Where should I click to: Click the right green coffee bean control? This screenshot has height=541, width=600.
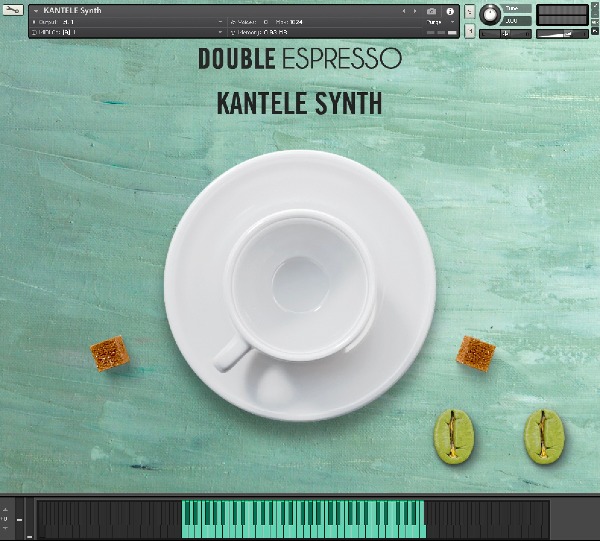pyautogui.click(x=544, y=437)
